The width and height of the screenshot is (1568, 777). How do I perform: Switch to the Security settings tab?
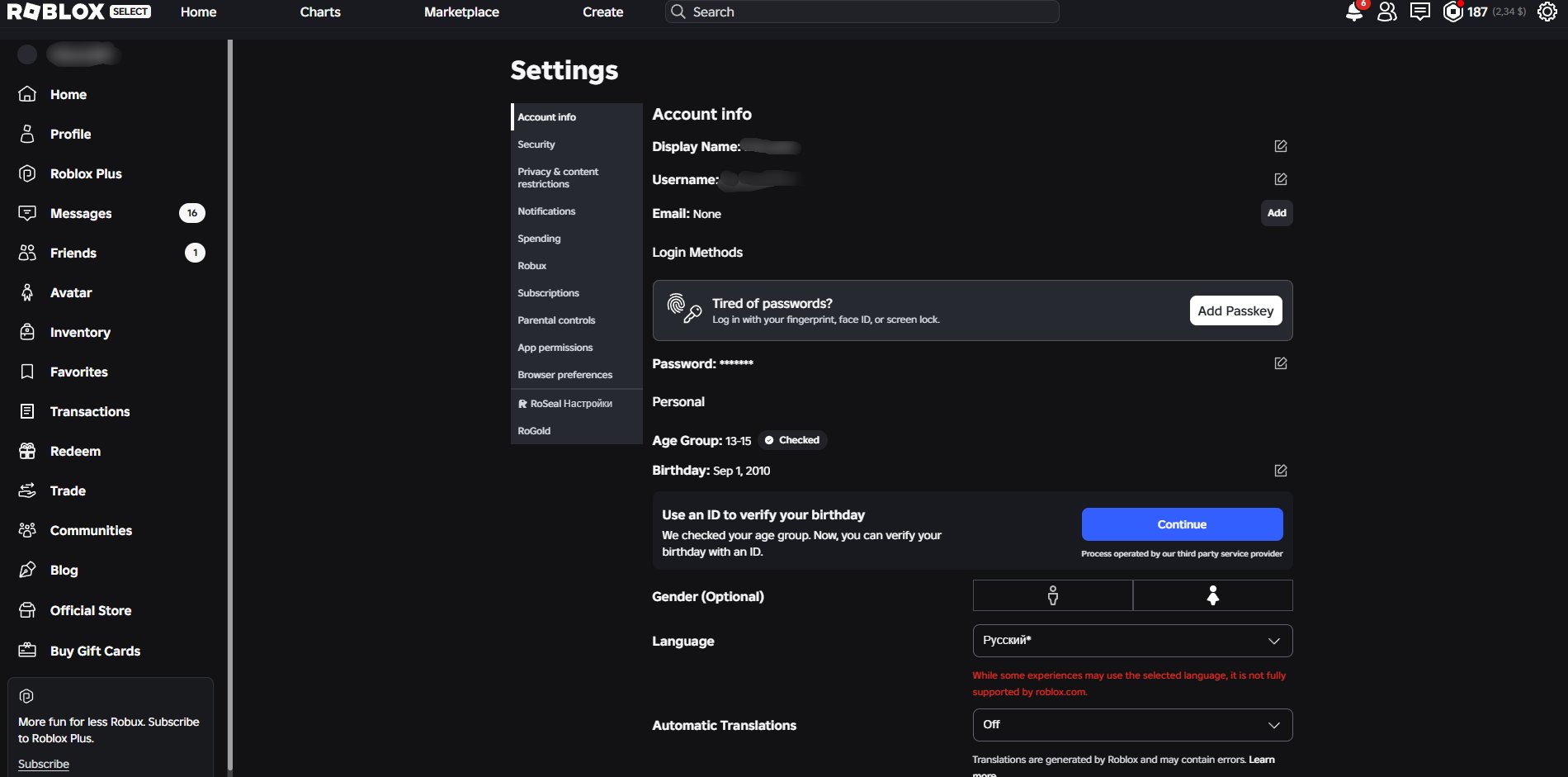pos(577,145)
